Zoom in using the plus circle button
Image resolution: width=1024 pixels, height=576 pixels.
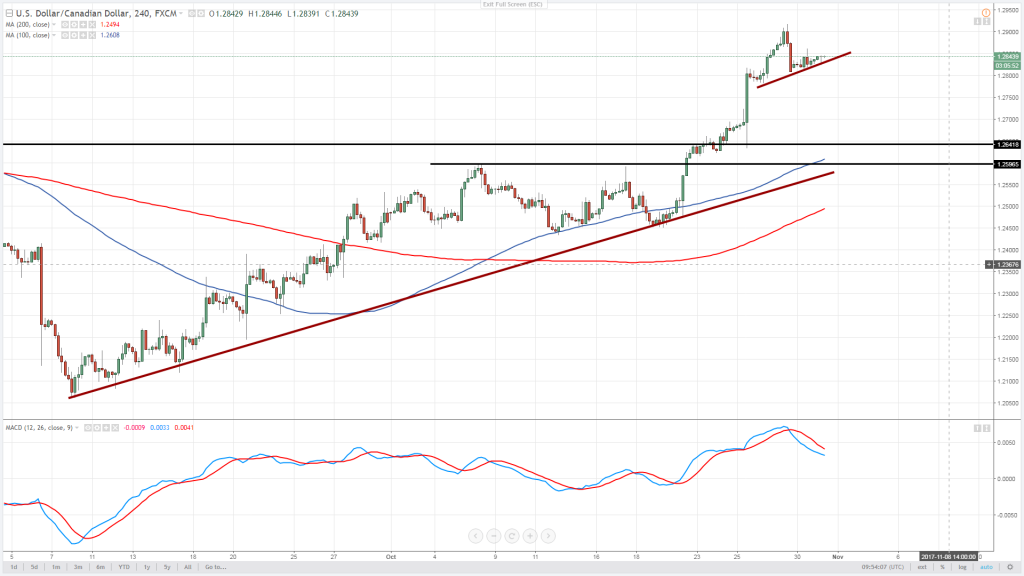pos(530,536)
